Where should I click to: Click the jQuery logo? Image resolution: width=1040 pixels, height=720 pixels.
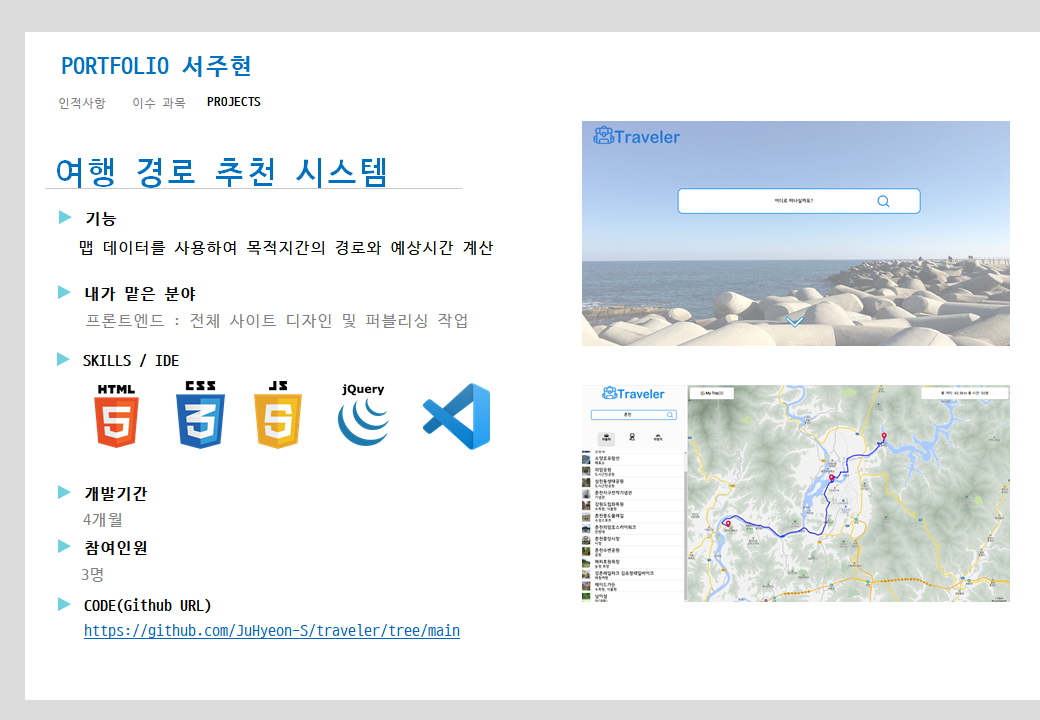pyautogui.click(x=363, y=414)
